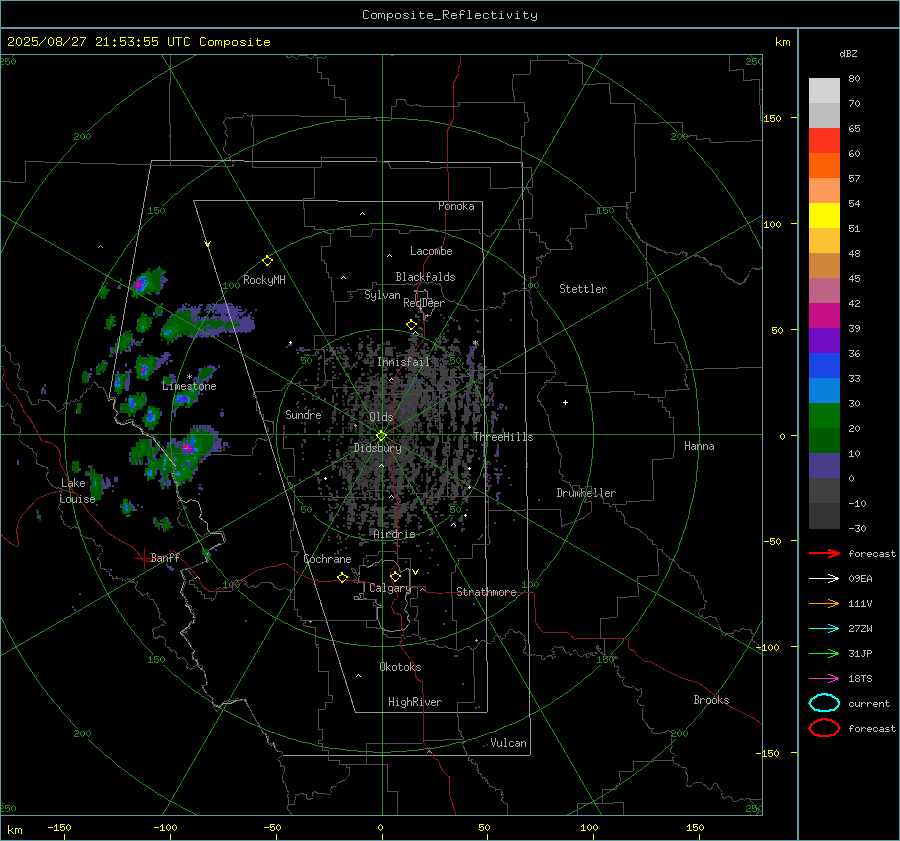Screen dimensions: 900x841
Task: Click yellow radar-site diamond near Didsbury
Action: (x=381, y=436)
